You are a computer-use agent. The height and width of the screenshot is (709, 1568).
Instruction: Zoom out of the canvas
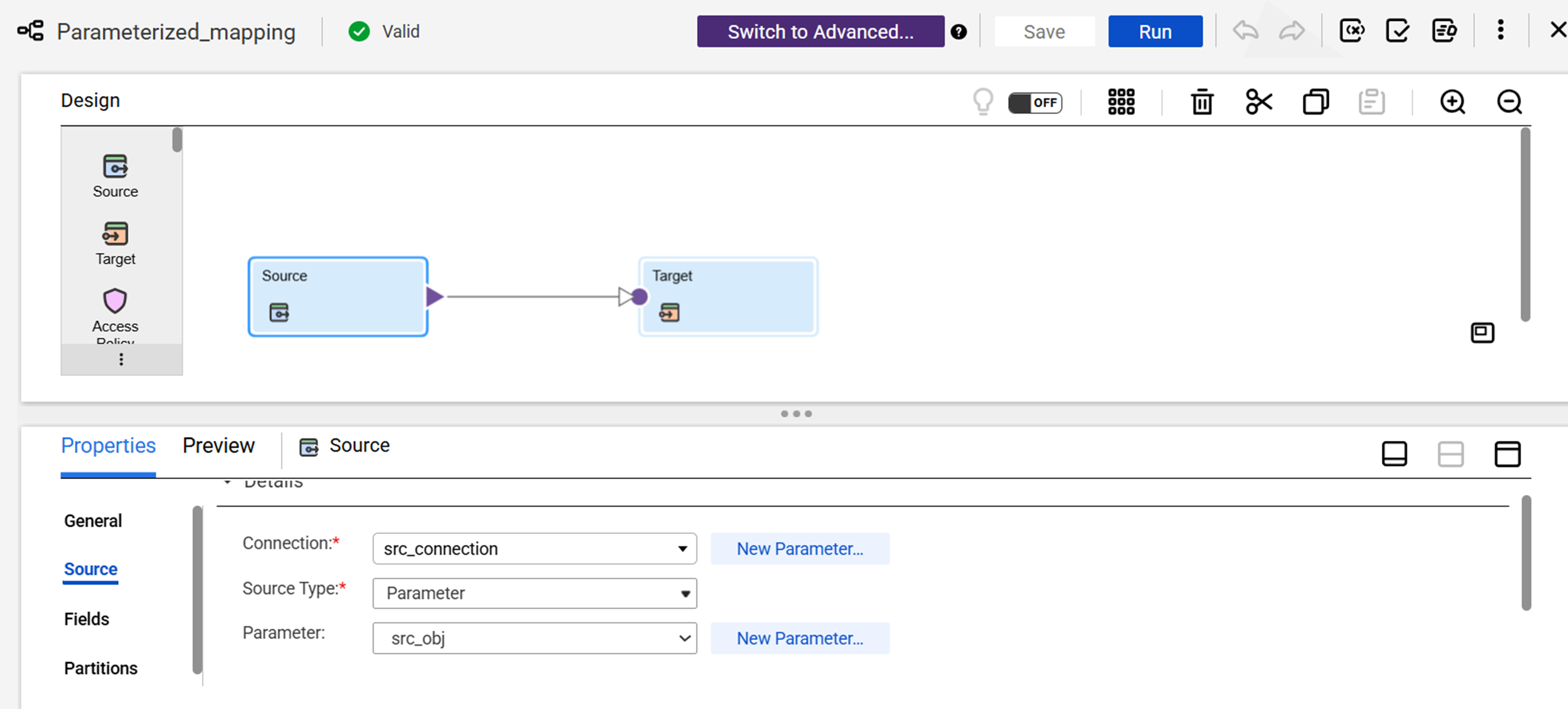click(x=1509, y=102)
